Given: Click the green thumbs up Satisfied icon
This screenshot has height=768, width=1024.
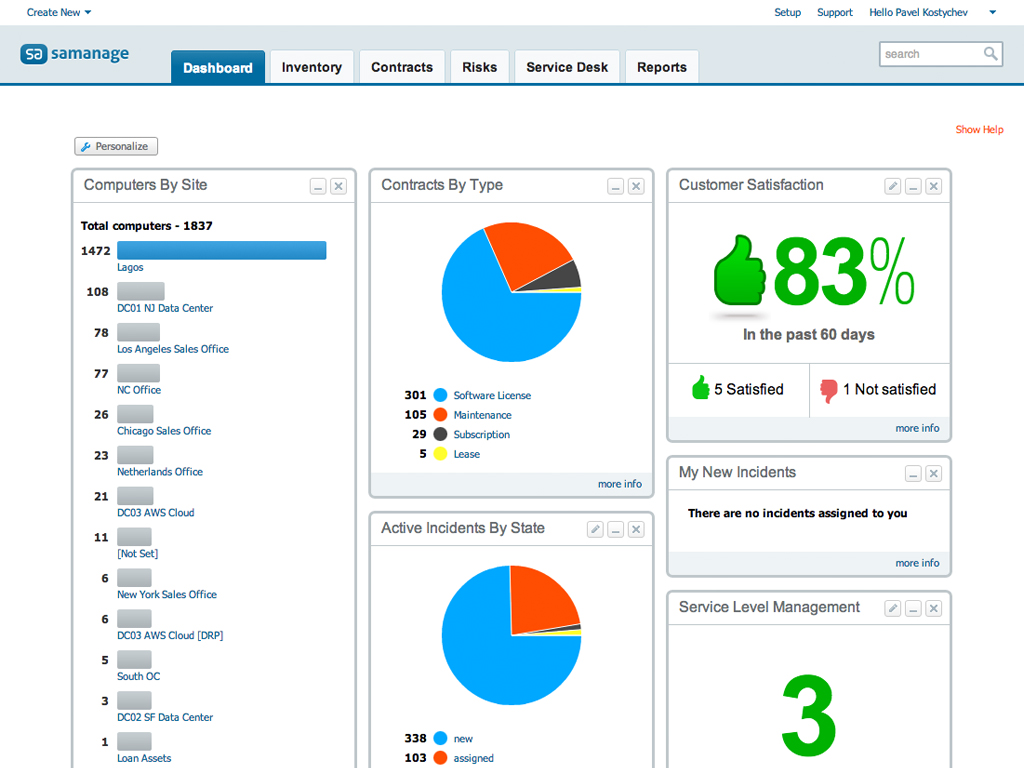Looking at the screenshot, I should click(700, 389).
